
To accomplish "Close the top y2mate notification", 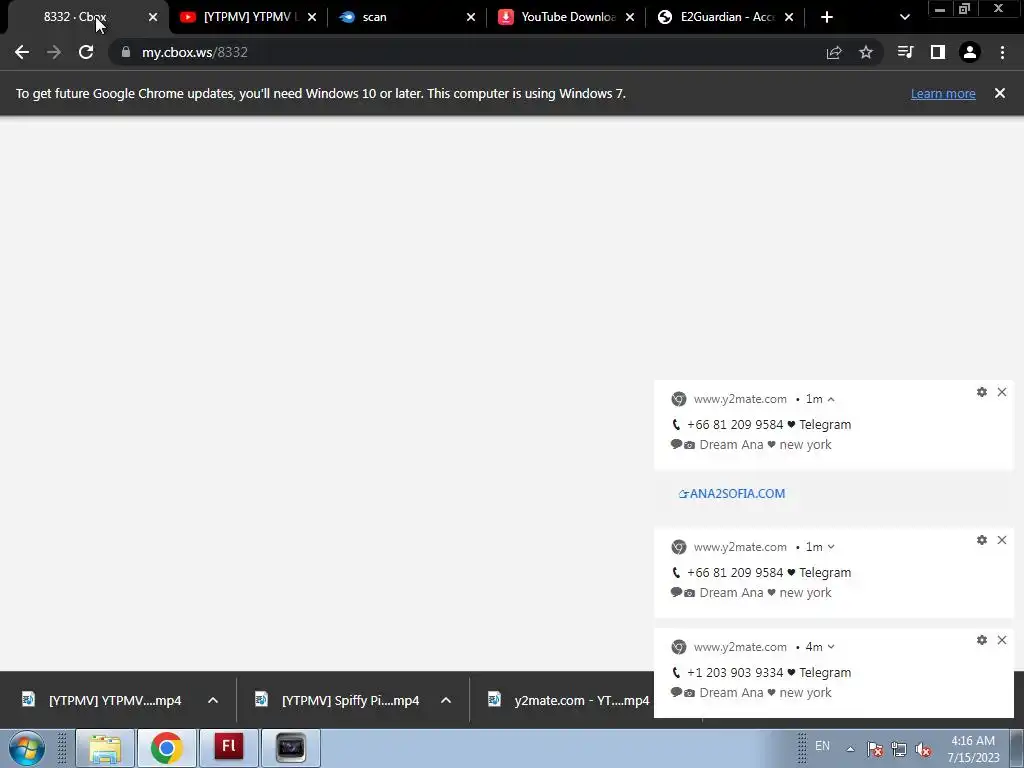I will point(1002,392).
